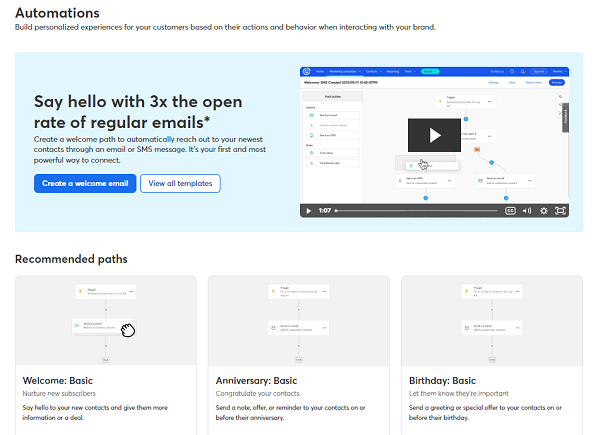Open View all templates
The width and height of the screenshot is (600, 435).
point(180,184)
